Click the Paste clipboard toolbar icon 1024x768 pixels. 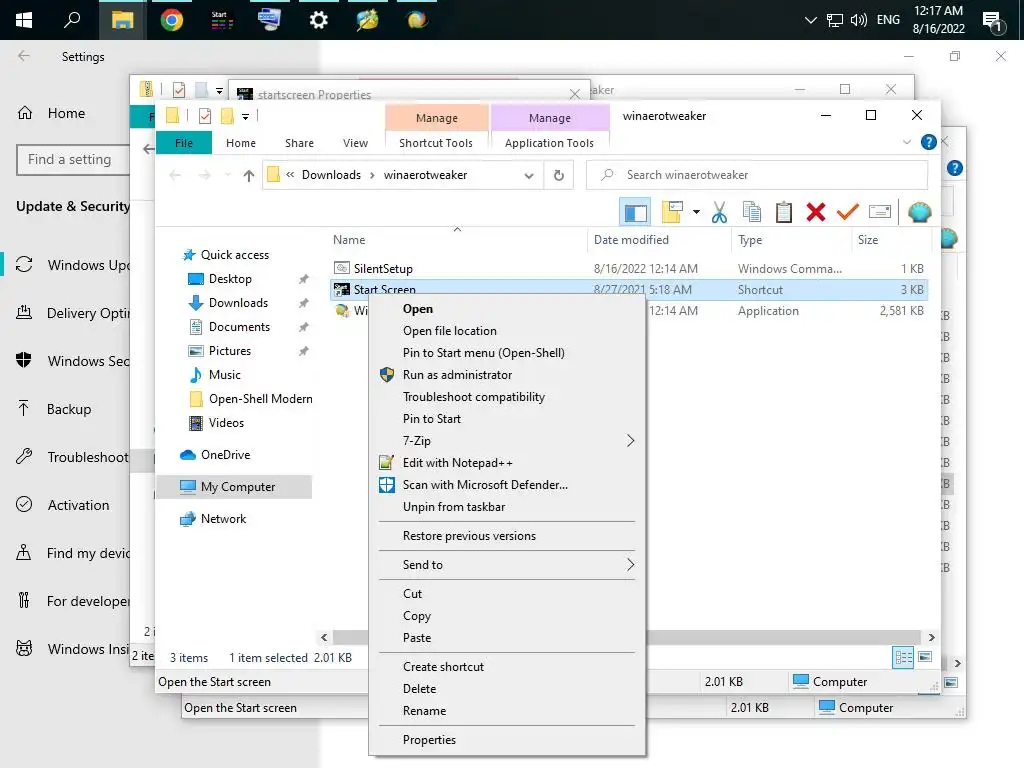pos(784,212)
